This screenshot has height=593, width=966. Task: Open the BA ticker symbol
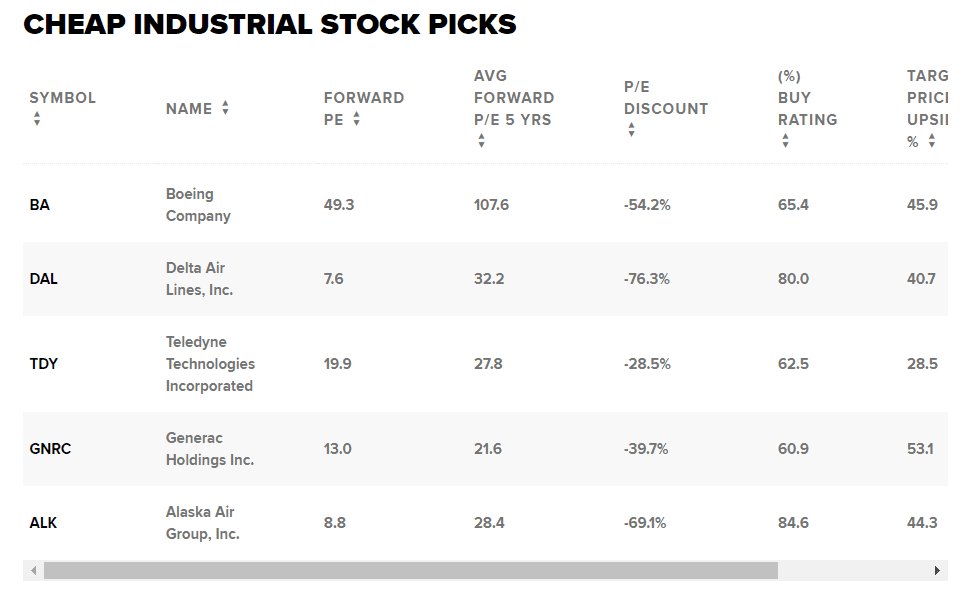(x=39, y=205)
